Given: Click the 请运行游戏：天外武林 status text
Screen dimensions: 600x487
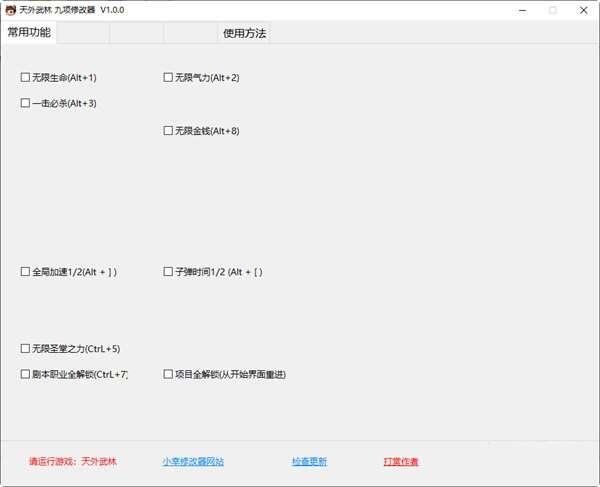Looking at the screenshot, I should click(x=73, y=462).
